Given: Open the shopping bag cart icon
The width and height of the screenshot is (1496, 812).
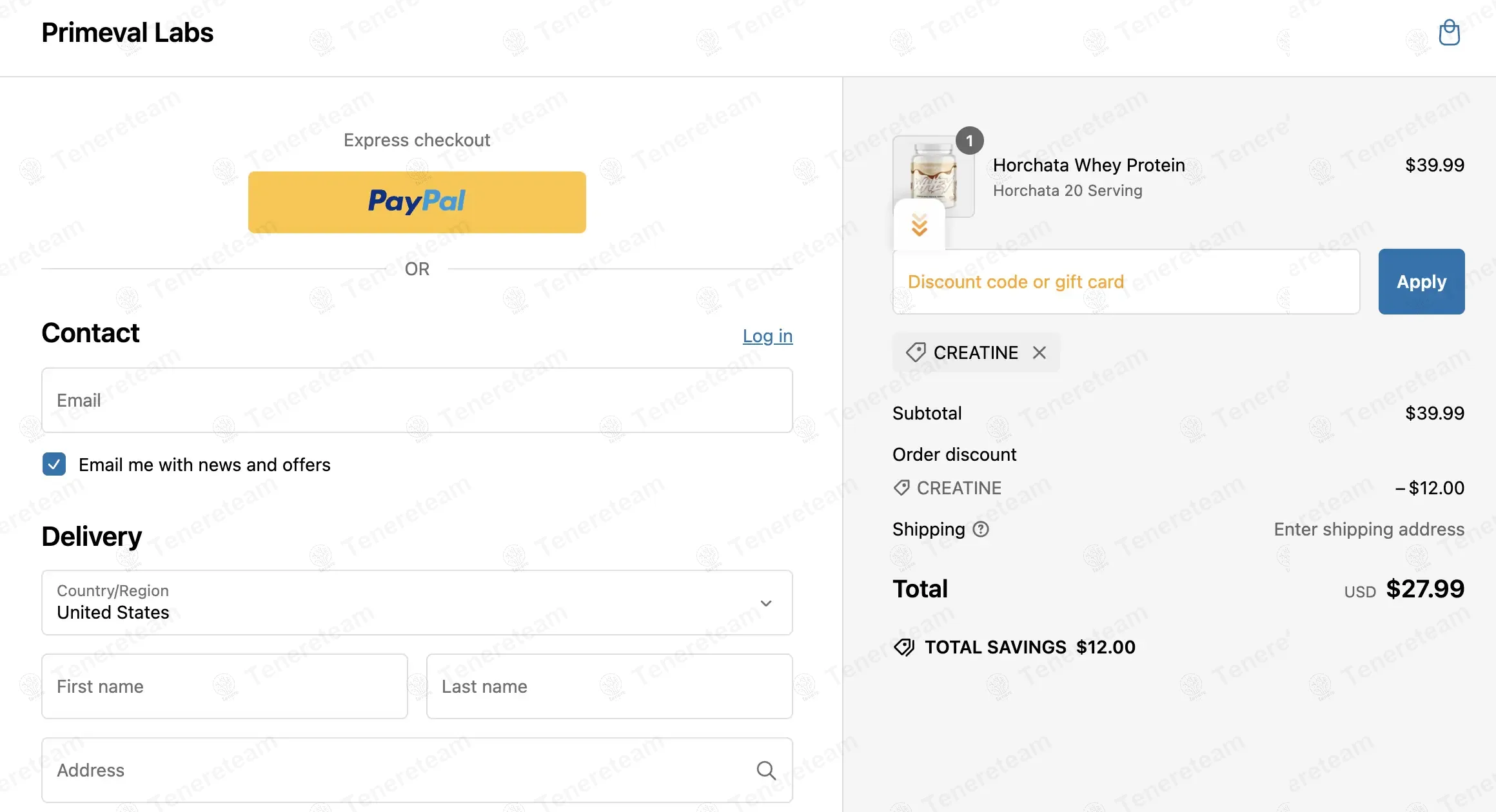Looking at the screenshot, I should coord(1449,33).
